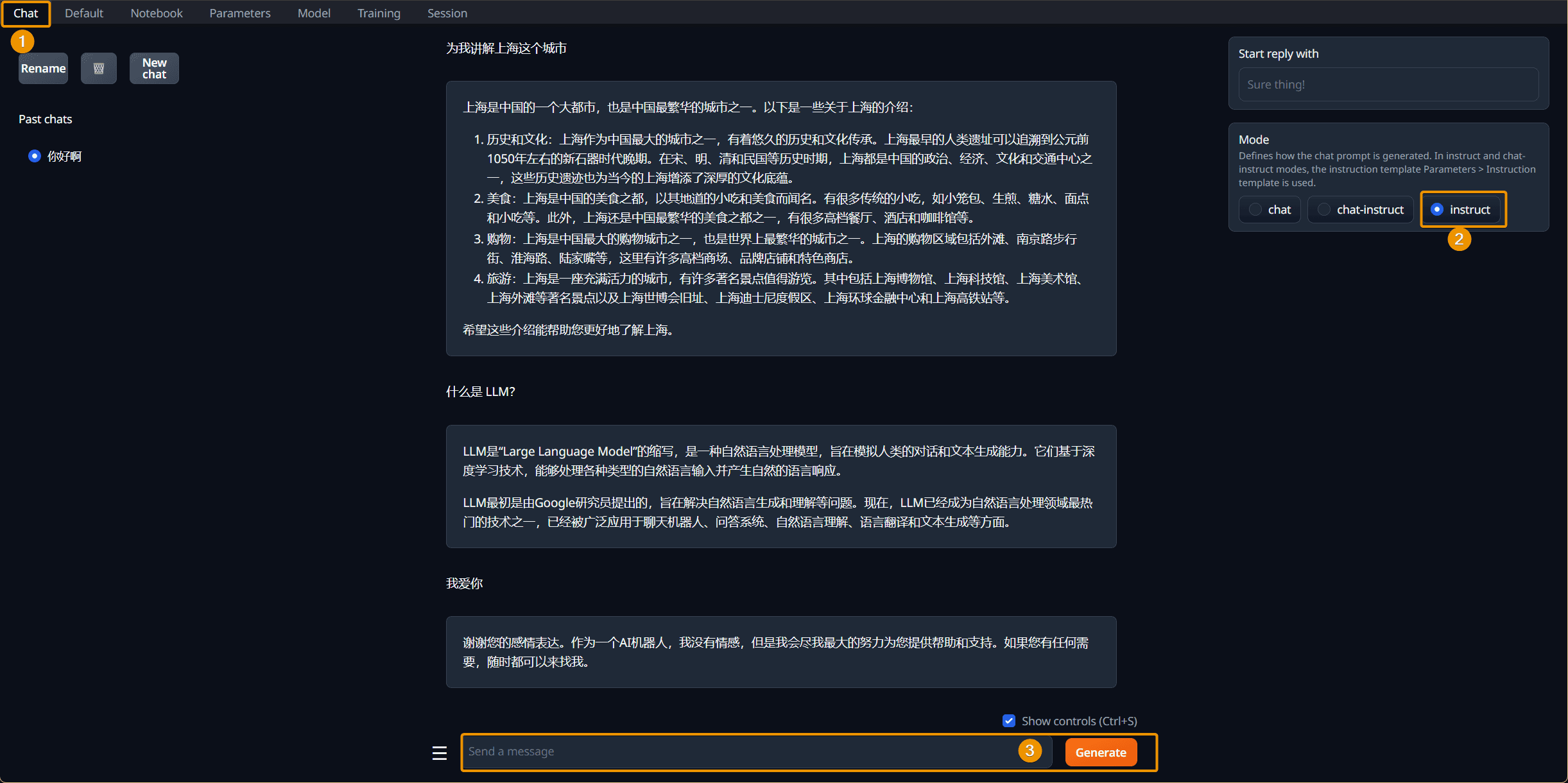The width and height of the screenshot is (1568, 783).
Task: Select the Chat tab
Action: (26, 13)
